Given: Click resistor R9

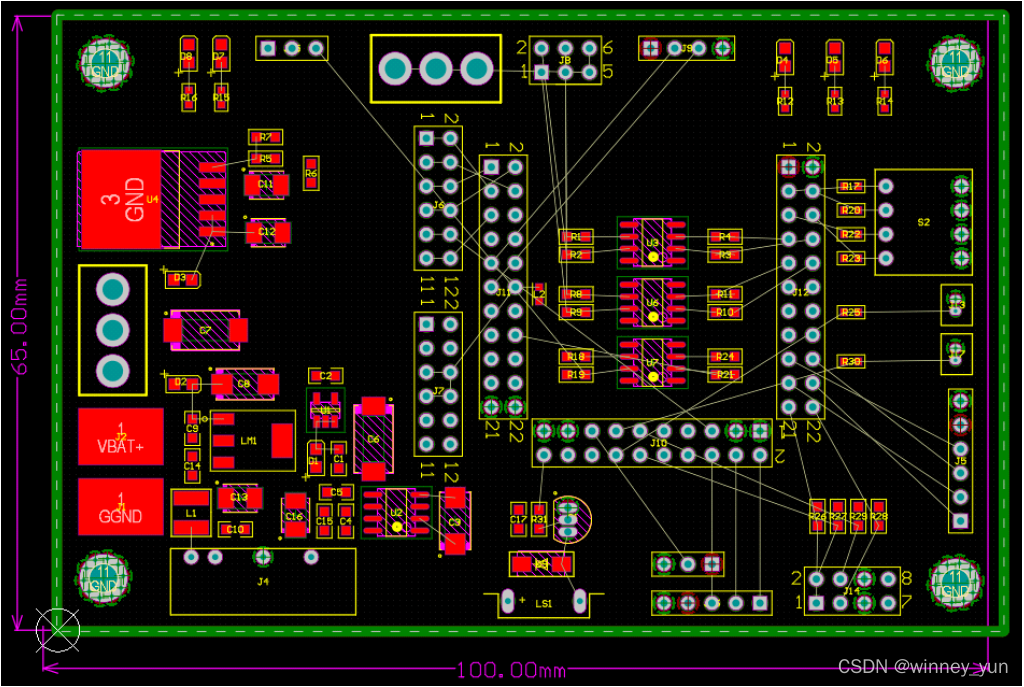Looking at the screenshot, I should (x=576, y=312).
